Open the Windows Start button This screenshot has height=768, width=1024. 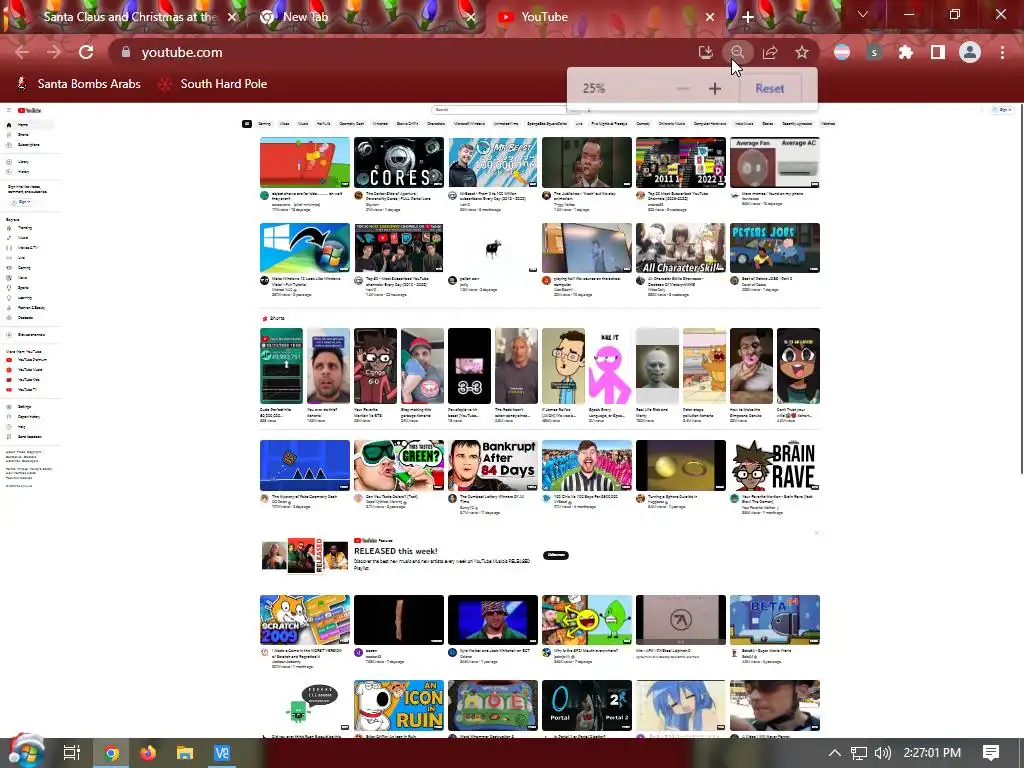(x=25, y=752)
